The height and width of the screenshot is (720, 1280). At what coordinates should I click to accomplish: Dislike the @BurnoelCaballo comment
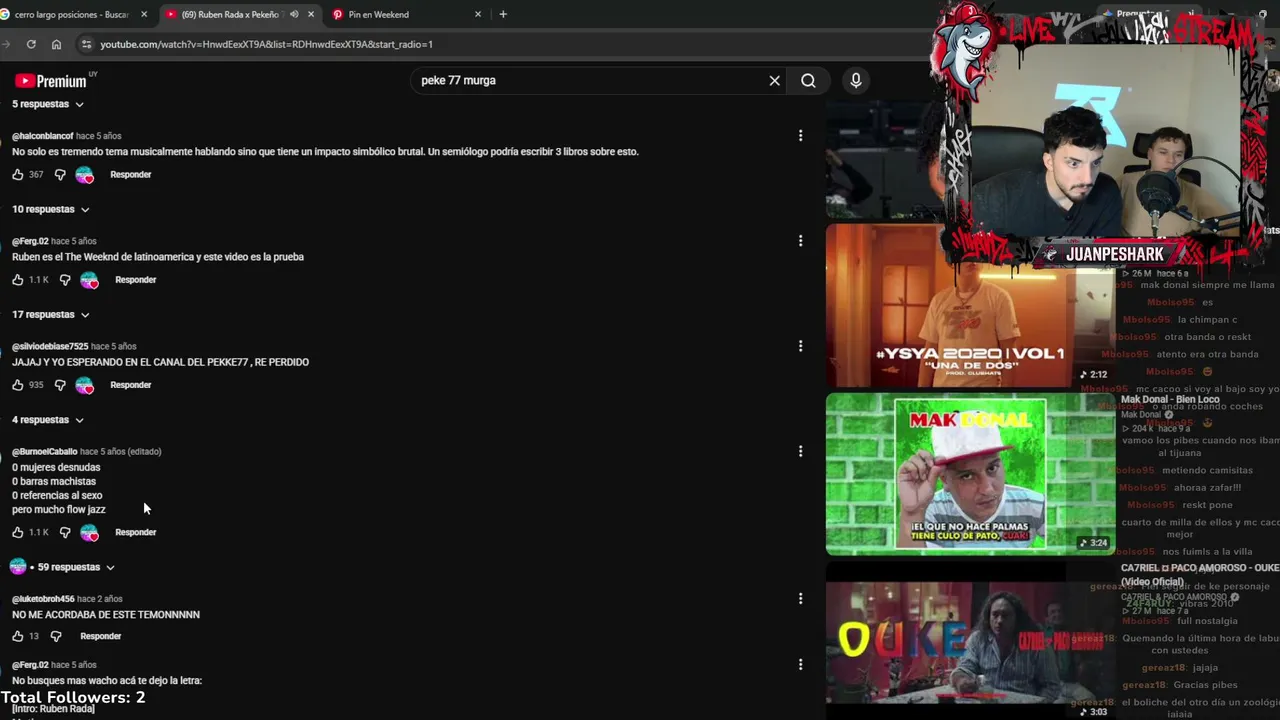coord(65,533)
